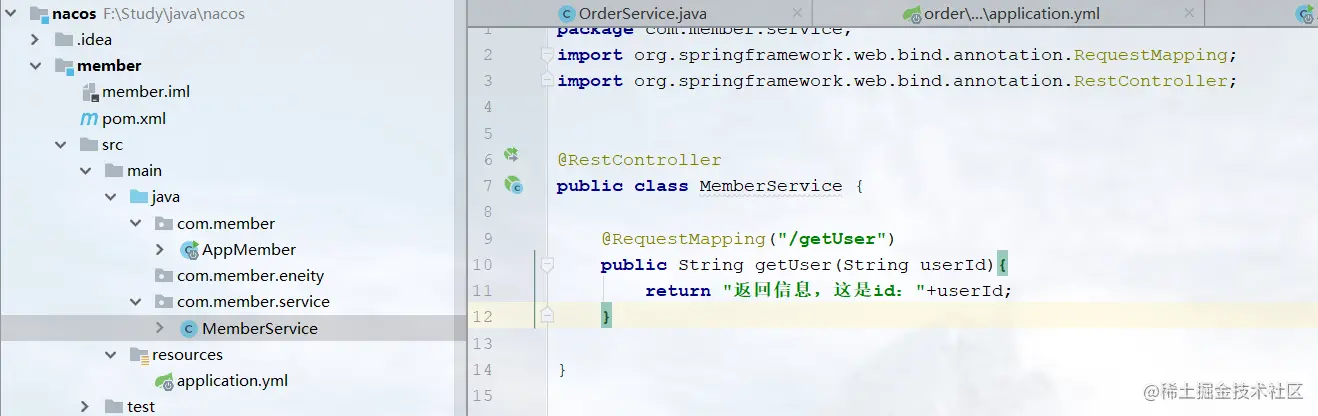Viewport: 1318px width, 416px height.
Task: Click the com.member package icon
Action: (x=163, y=223)
